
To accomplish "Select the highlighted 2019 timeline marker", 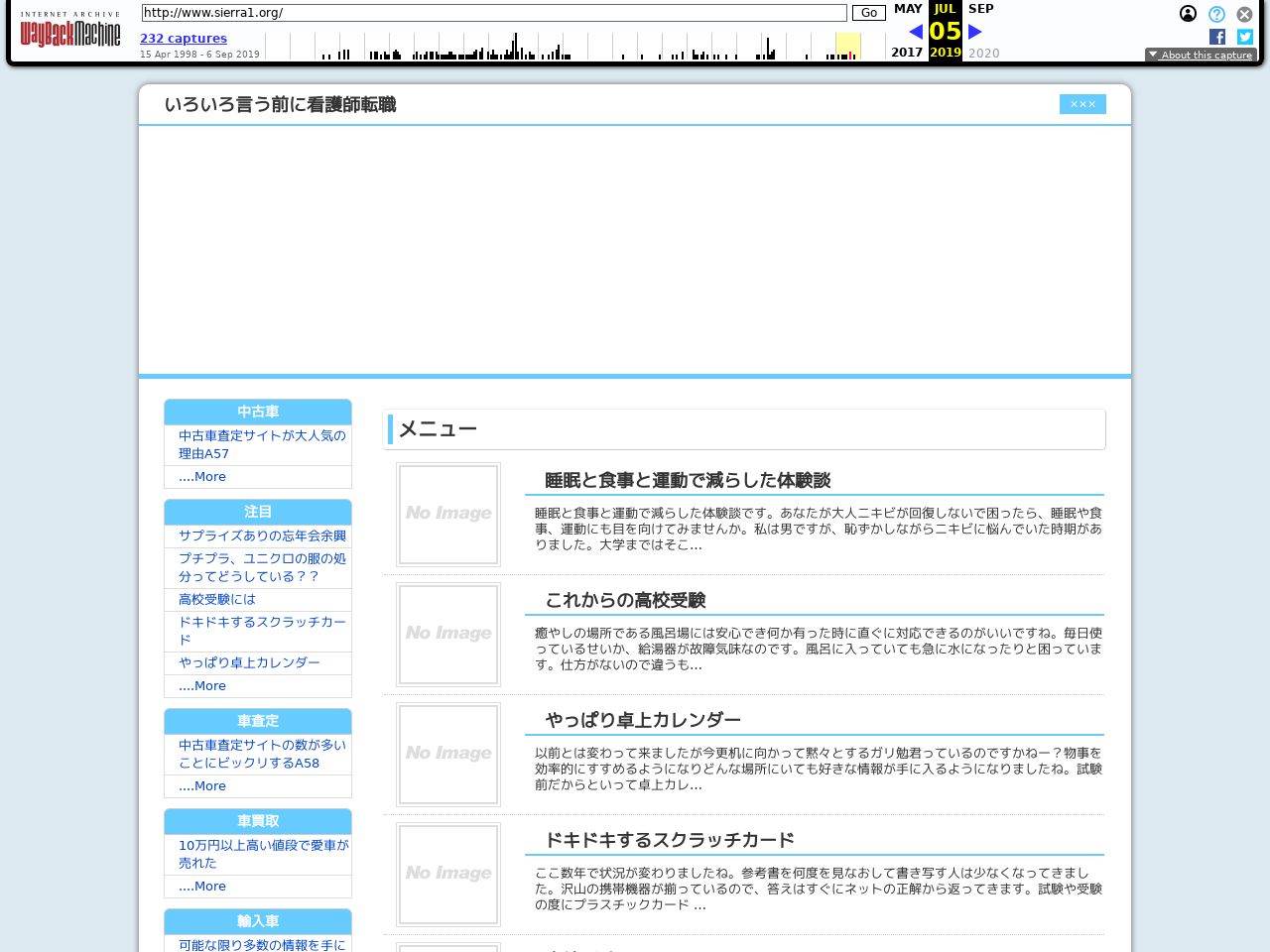I will [848, 47].
